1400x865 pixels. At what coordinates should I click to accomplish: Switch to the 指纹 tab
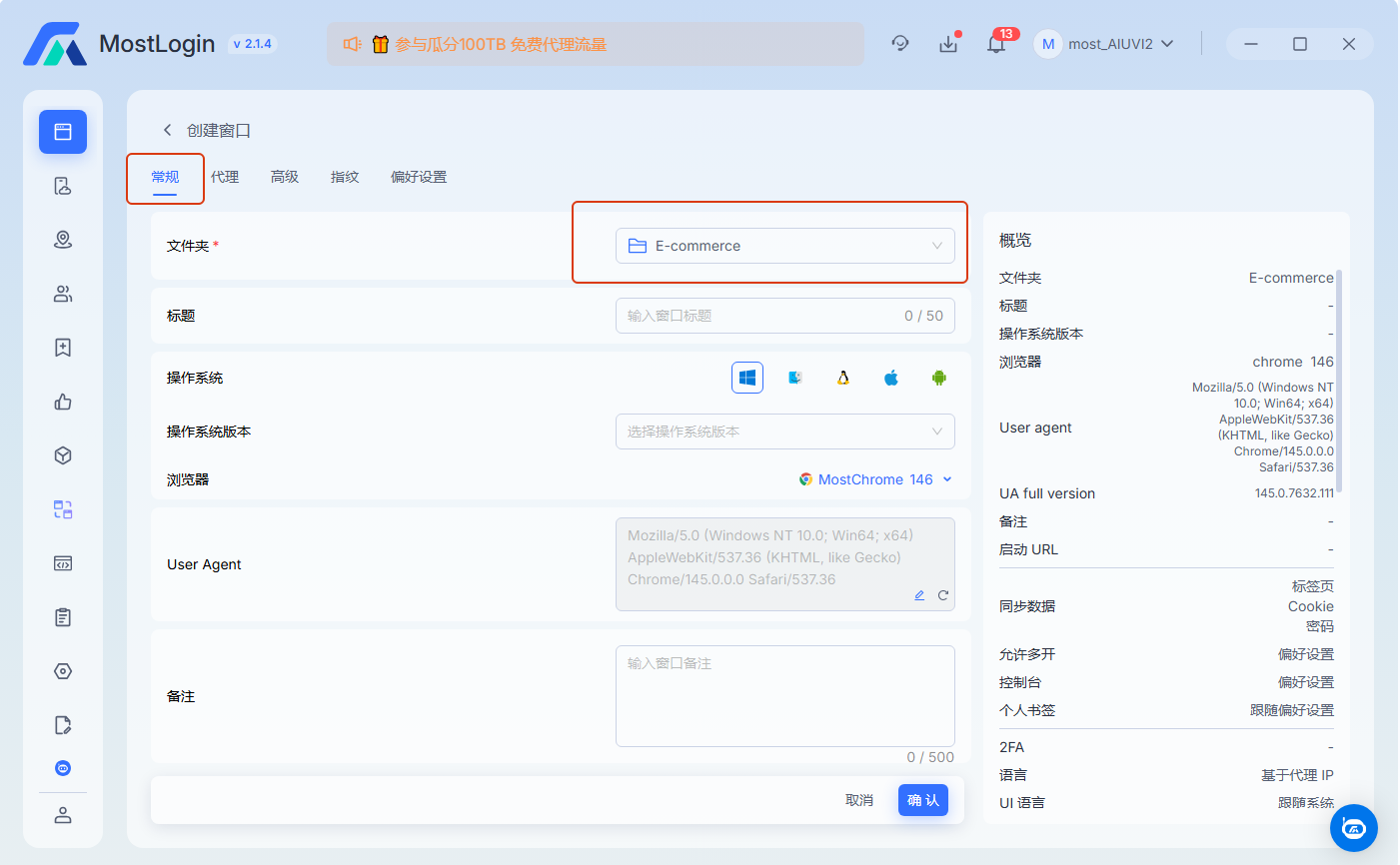tap(345, 177)
